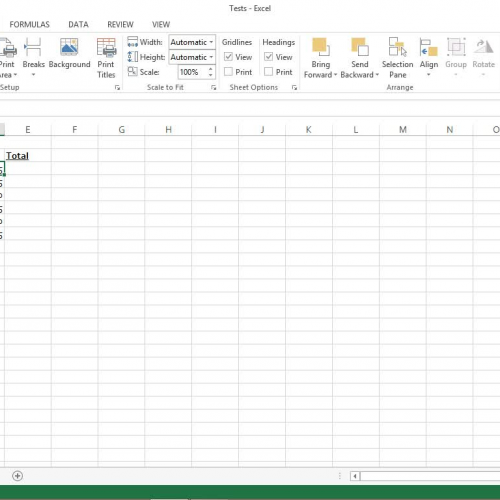
Task: Enable Headings Print checkbox
Action: point(268,72)
